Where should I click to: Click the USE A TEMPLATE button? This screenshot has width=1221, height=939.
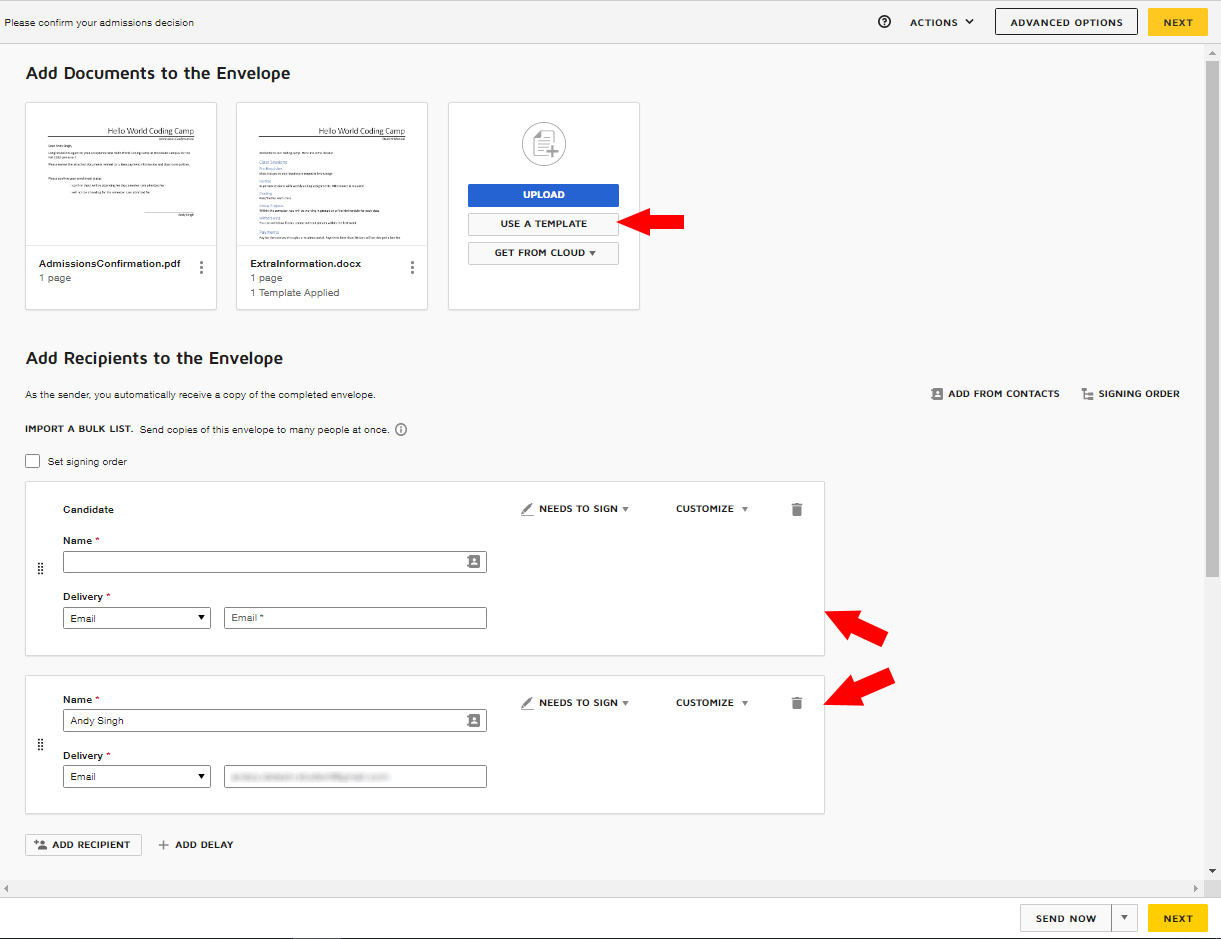543,224
